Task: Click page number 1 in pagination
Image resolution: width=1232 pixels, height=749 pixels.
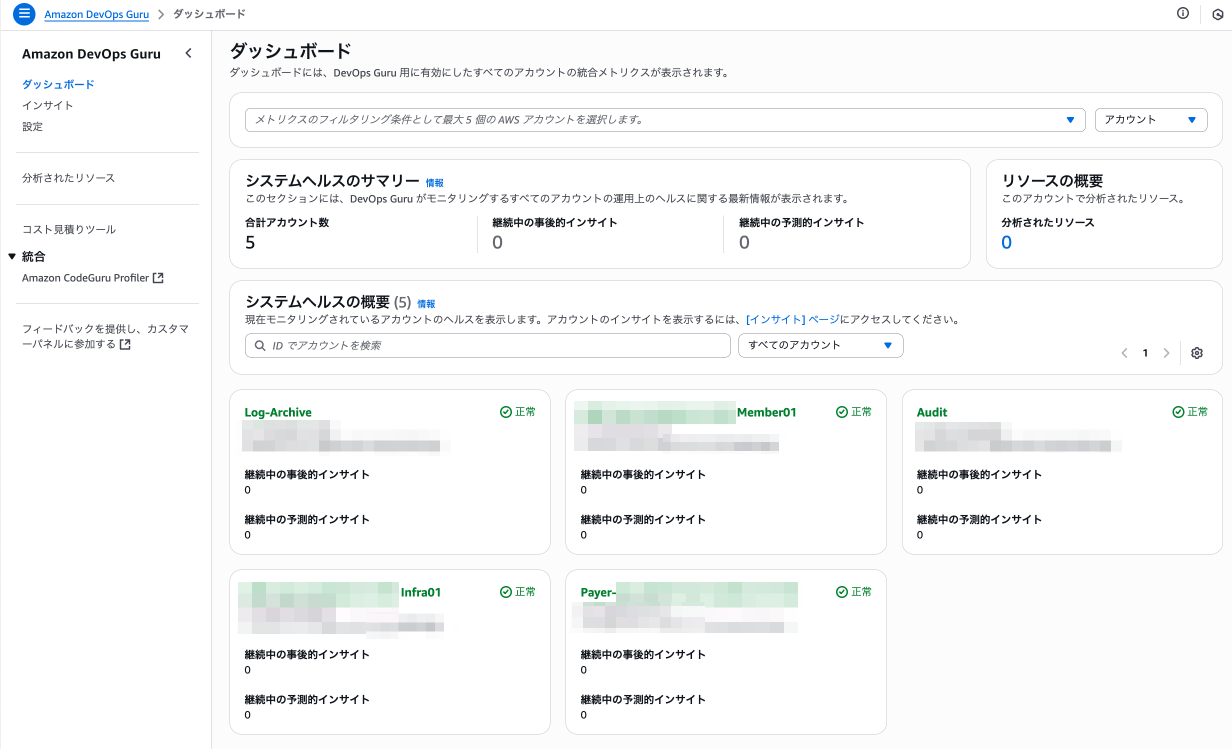Action: [x=1145, y=353]
